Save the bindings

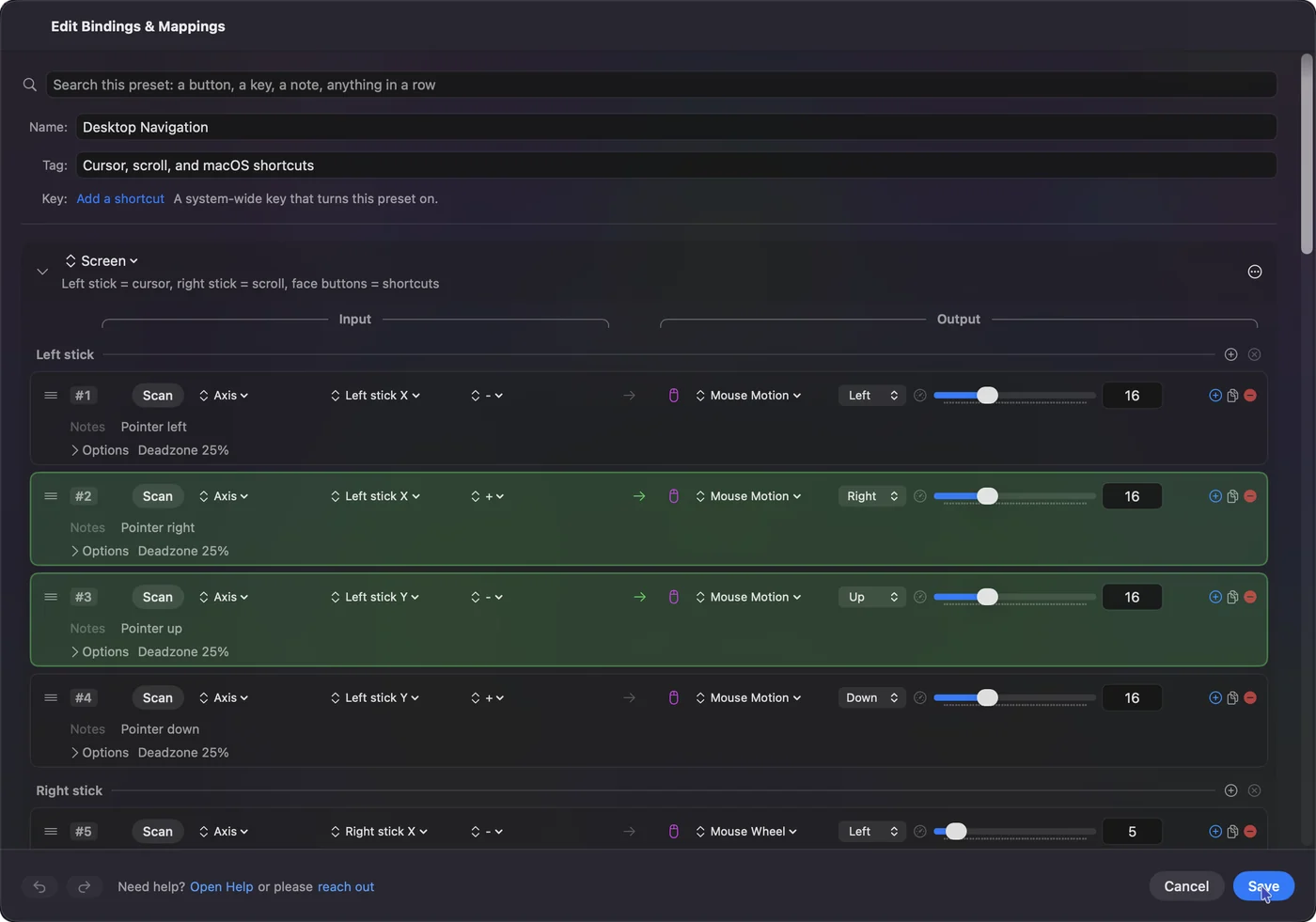(x=1263, y=886)
